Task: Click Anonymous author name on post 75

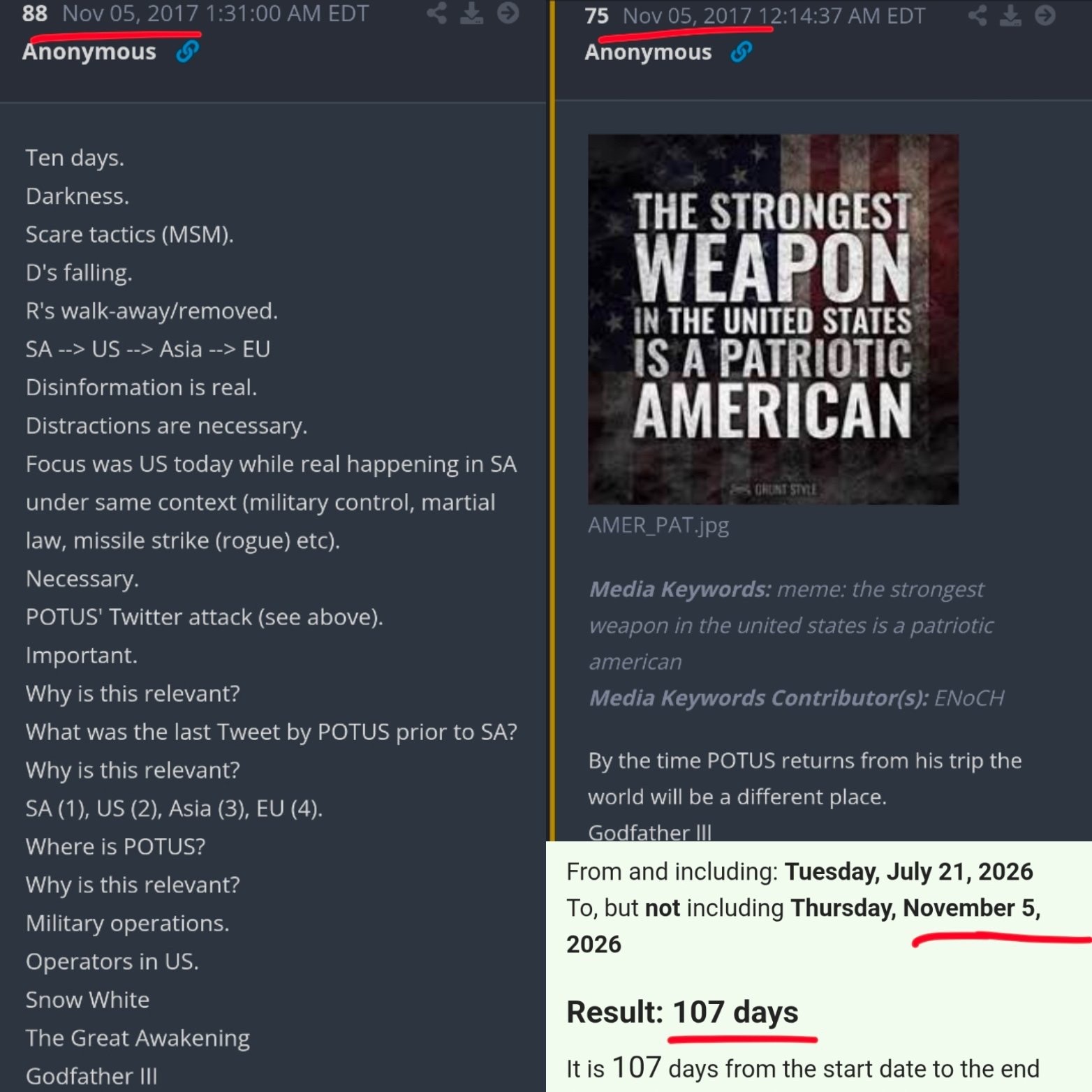Action: [648, 52]
